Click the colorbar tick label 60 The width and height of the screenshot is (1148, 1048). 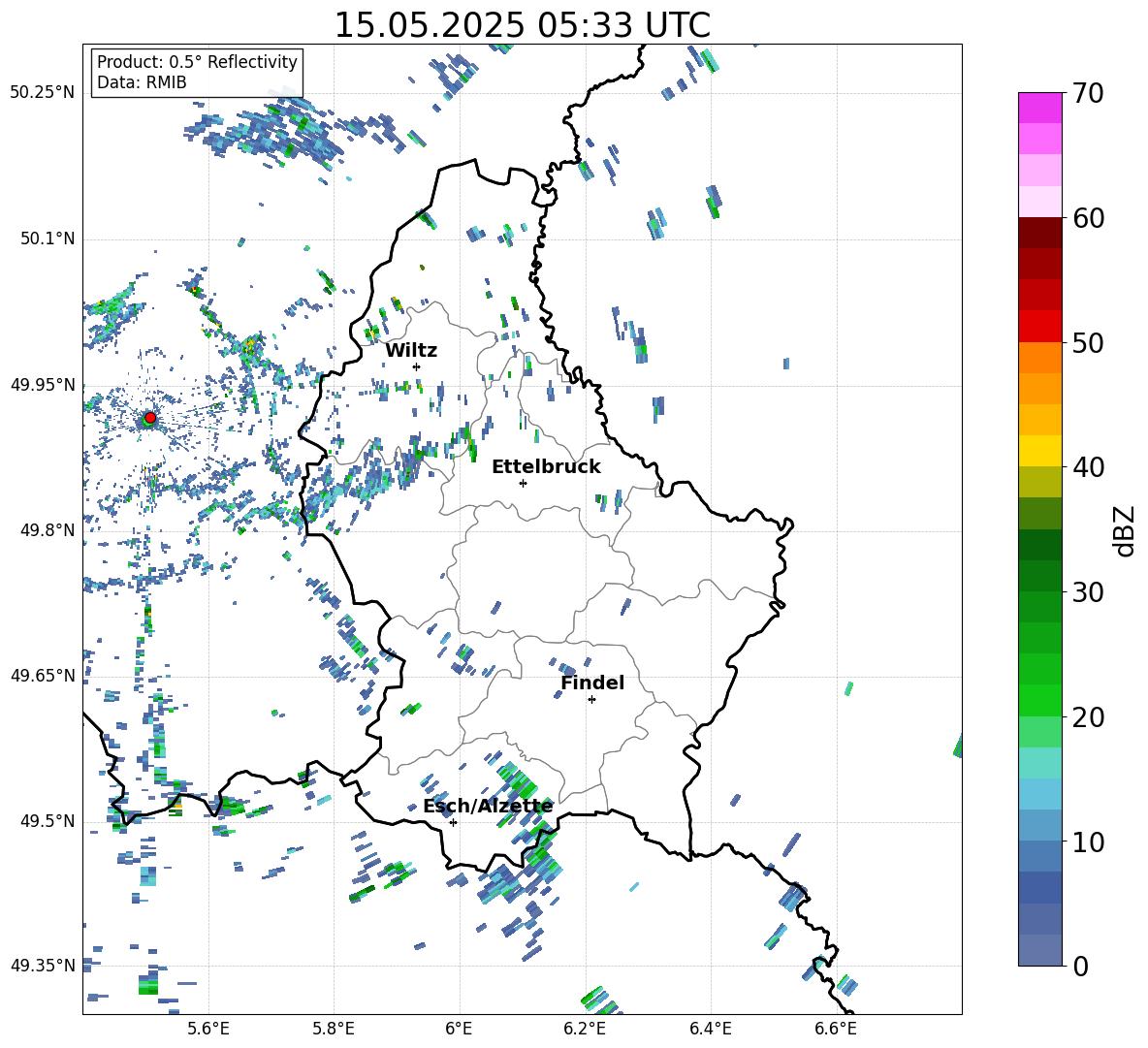coord(1088,218)
